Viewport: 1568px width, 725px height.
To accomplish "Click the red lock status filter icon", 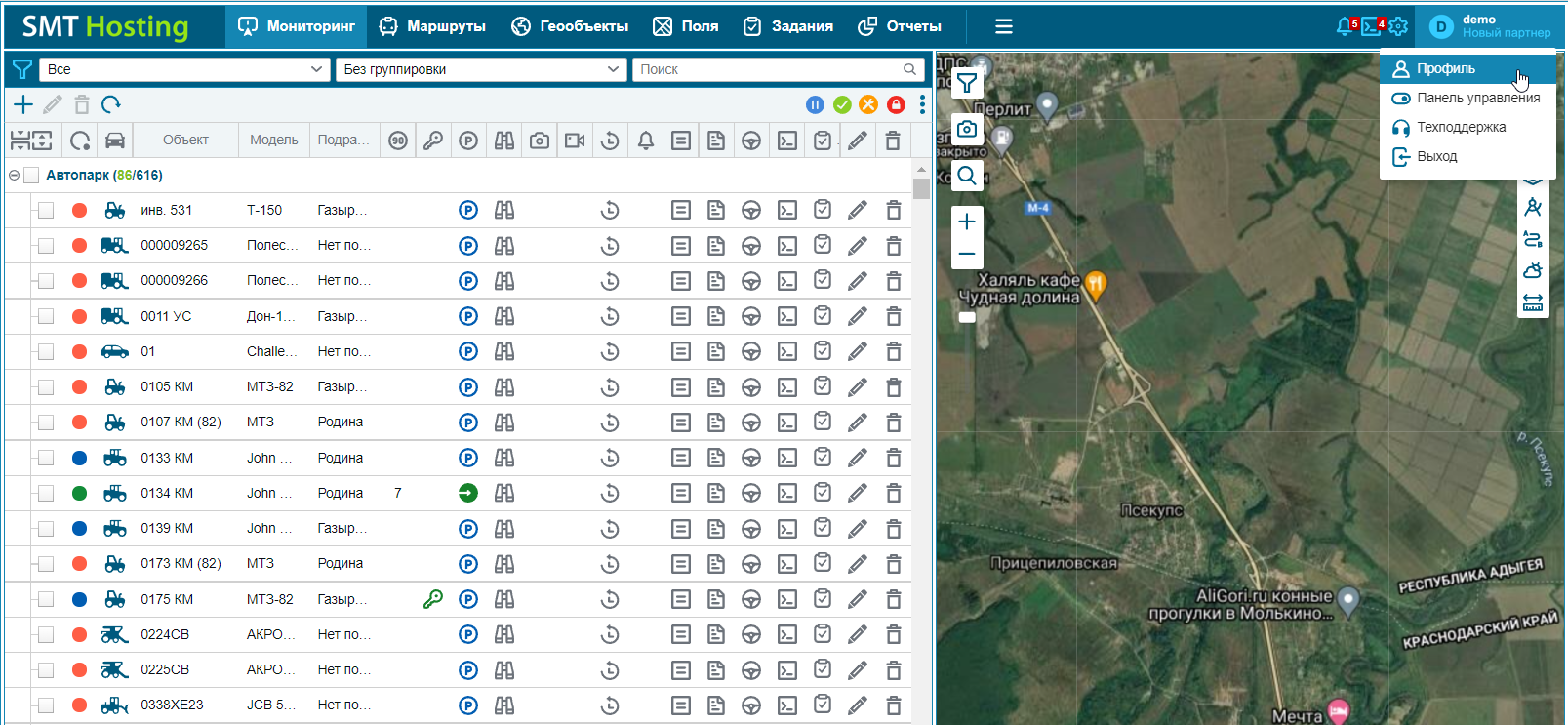I will coord(896,104).
